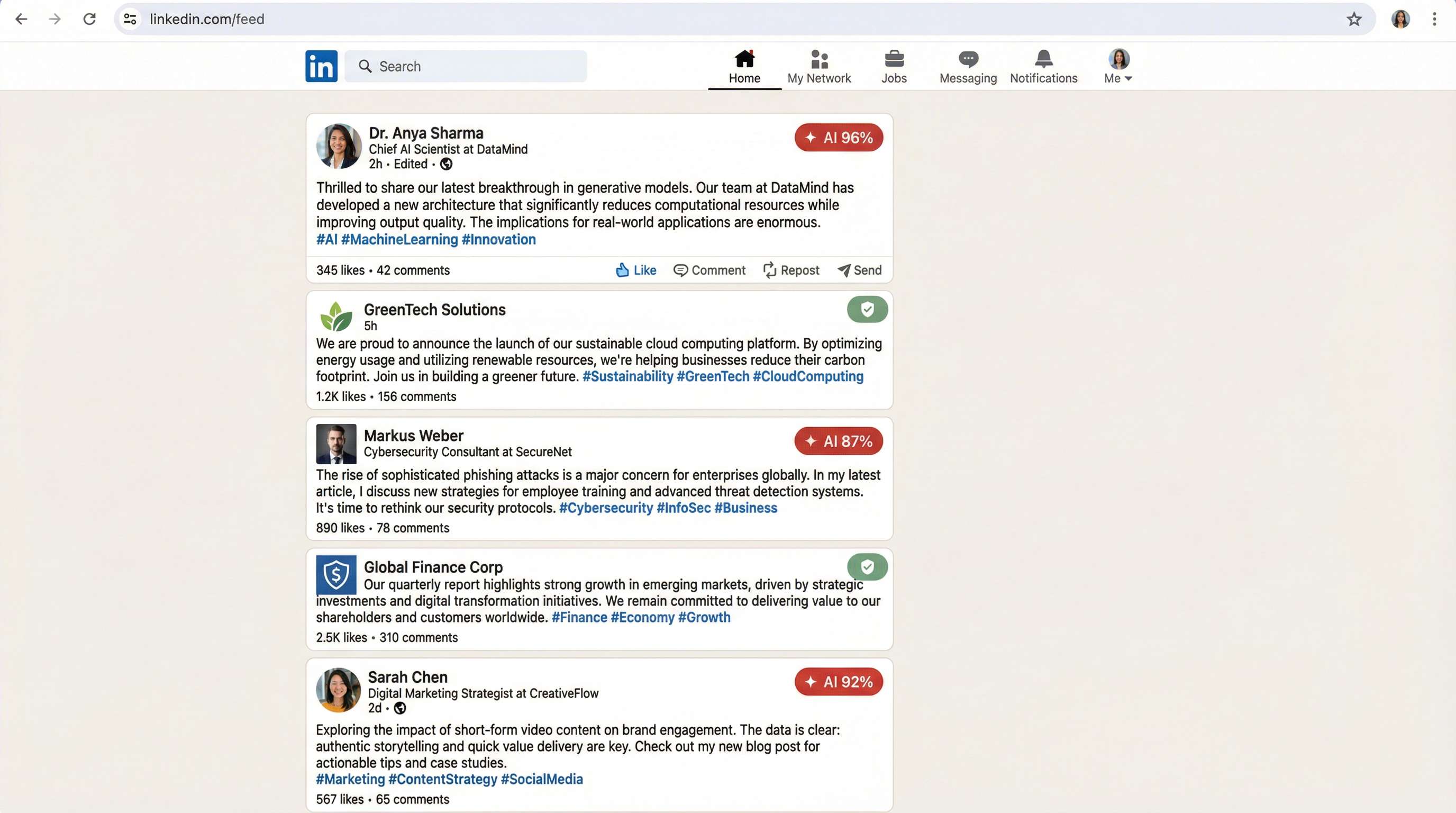Open the My Network page
The width and height of the screenshot is (1456, 813).
(x=818, y=67)
